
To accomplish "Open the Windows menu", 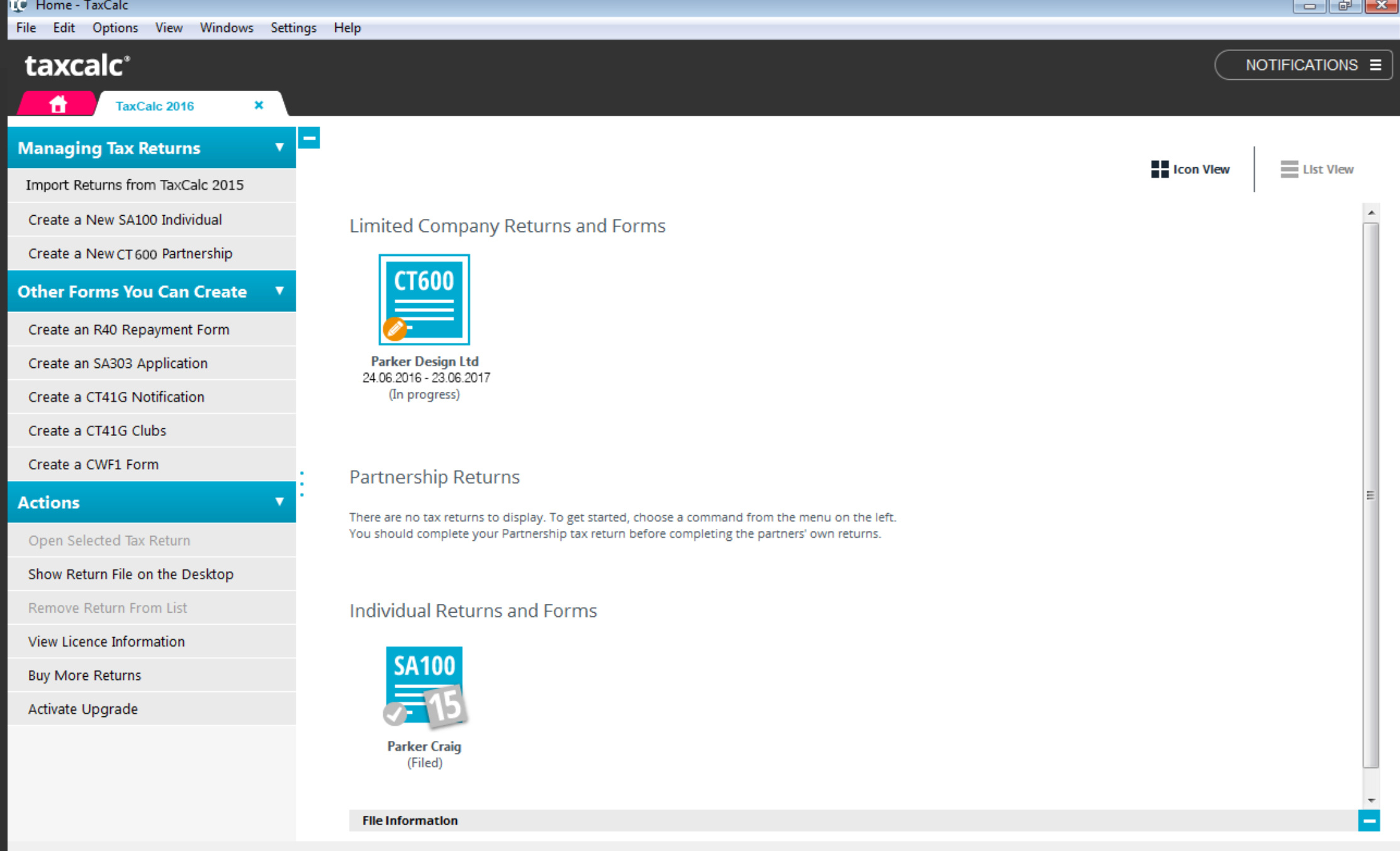I will click(227, 28).
